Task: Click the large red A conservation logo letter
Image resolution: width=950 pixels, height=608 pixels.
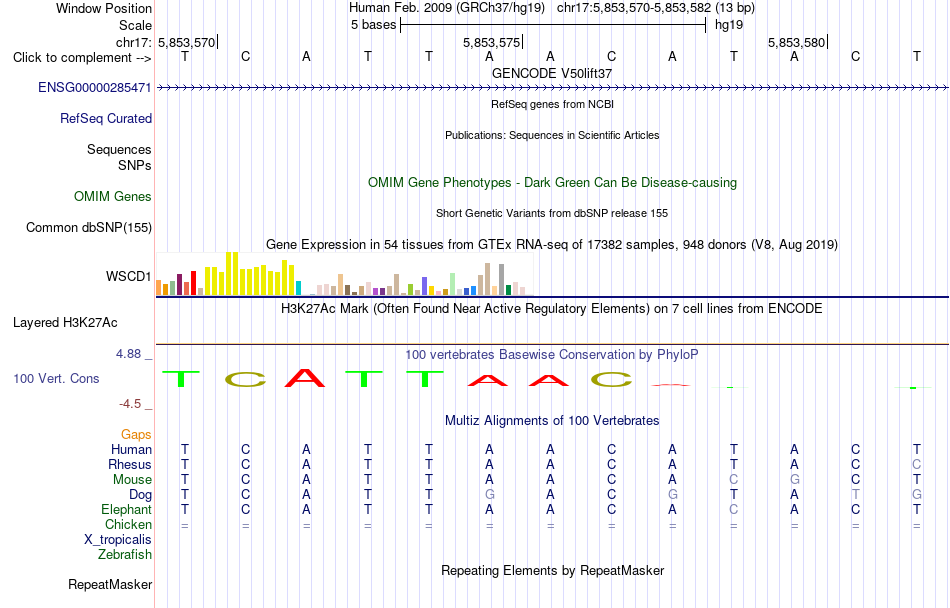Action: pos(305,378)
